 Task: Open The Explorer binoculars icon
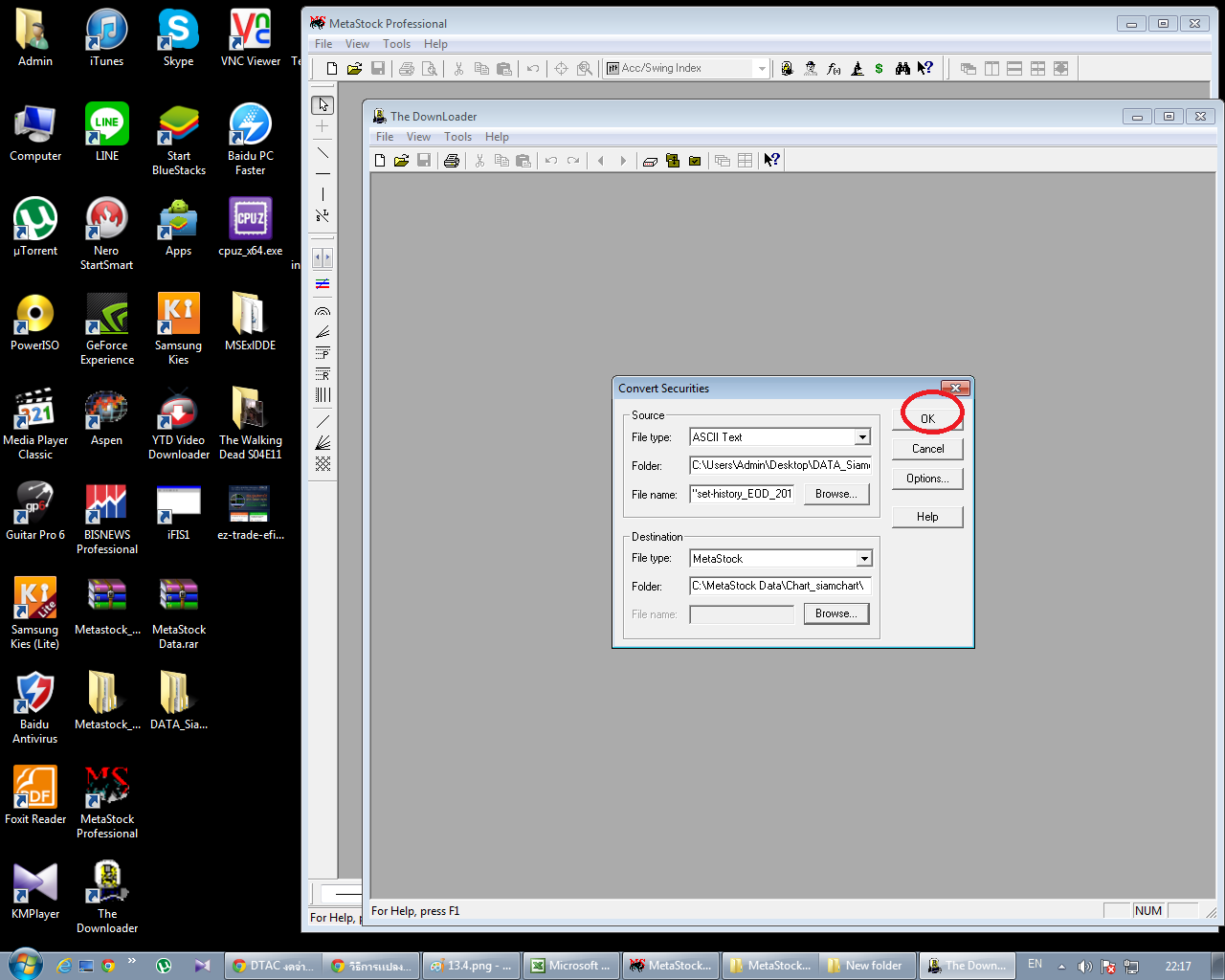click(x=902, y=69)
